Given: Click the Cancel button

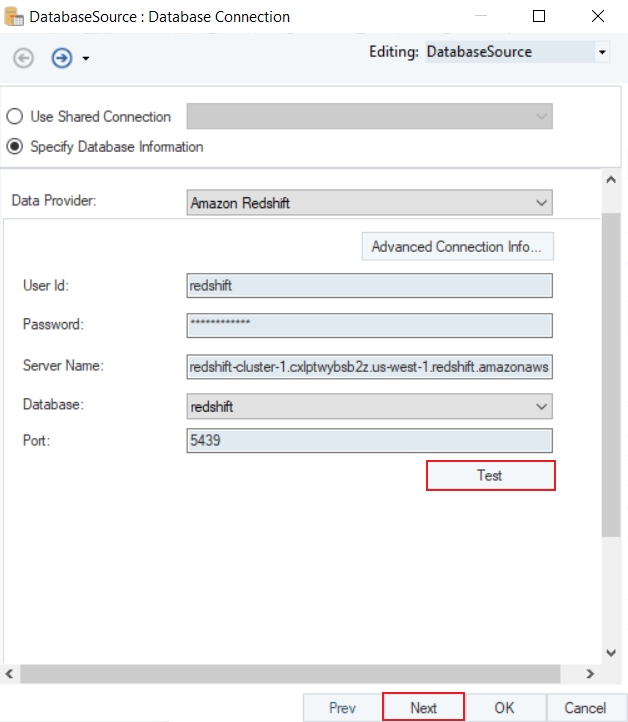Looking at the screenshot, I should 585,707.
